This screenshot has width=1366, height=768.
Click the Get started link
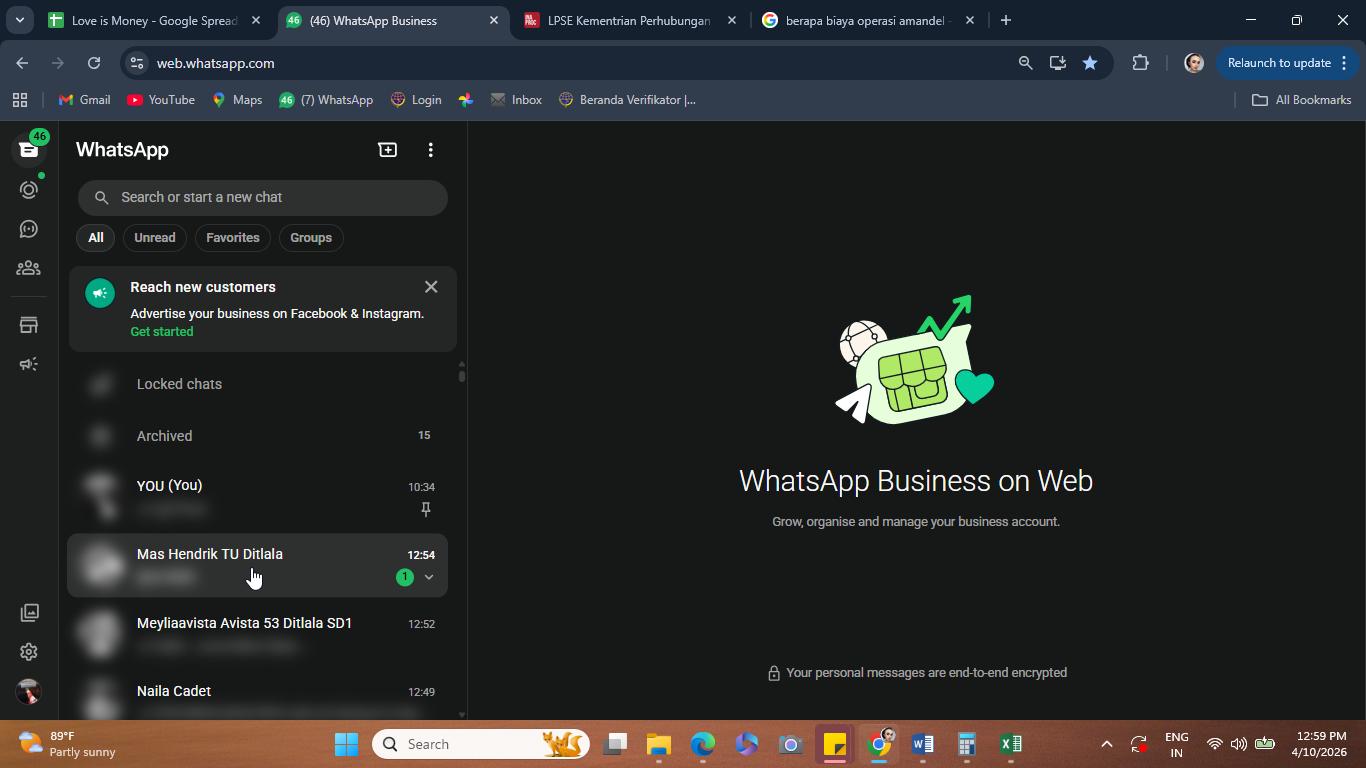162,332
